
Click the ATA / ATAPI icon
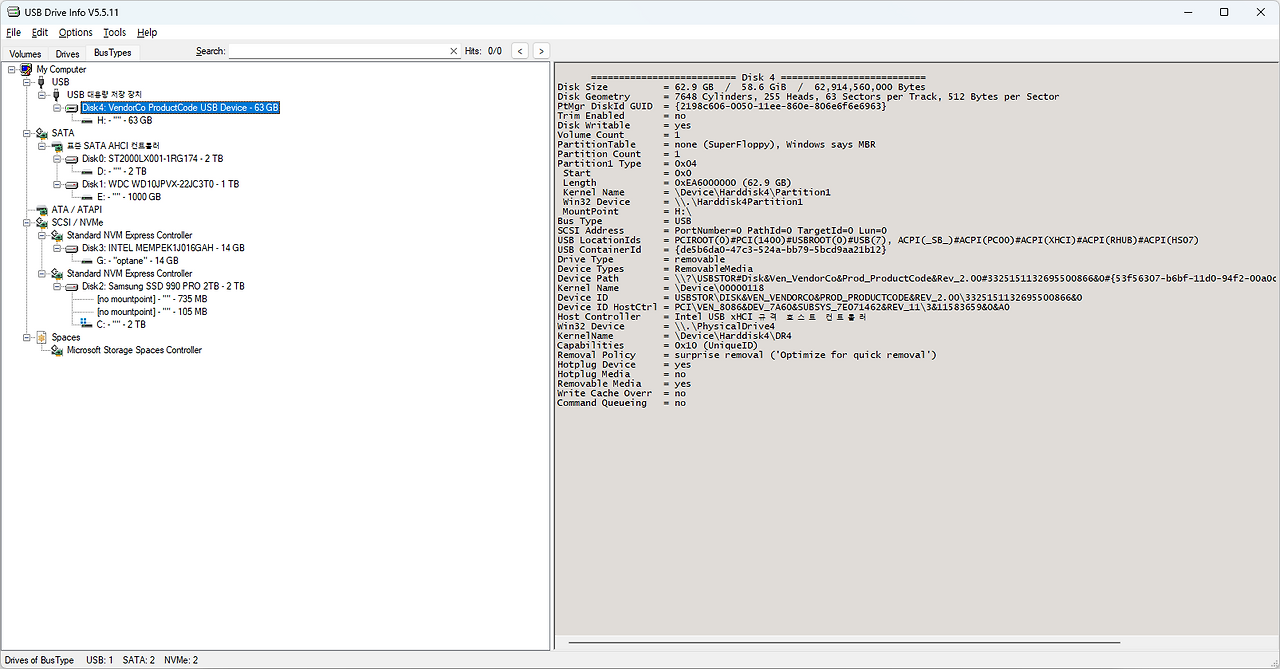[x=41, y=210]
